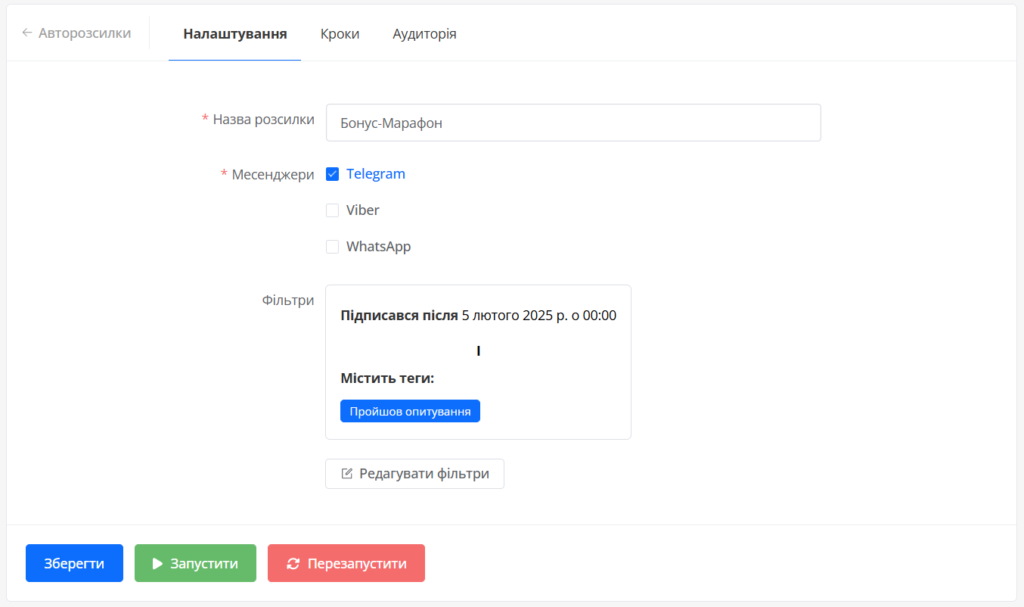This screenshot has width=1024, height=607.
Task: Select the Пройшов опитування tag
Action: tap(410, 411)
